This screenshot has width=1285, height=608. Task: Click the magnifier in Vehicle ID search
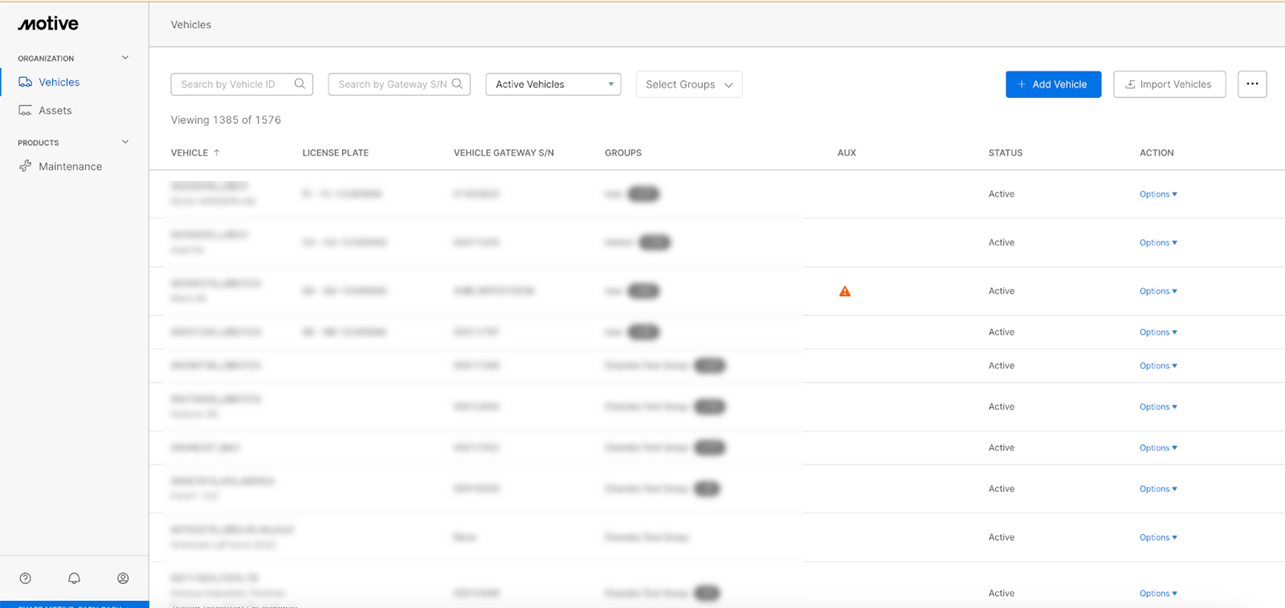tap(300, 84)
